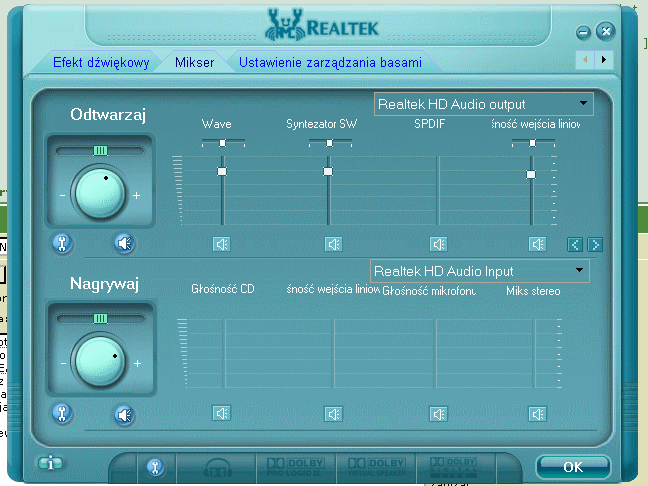The image size is (648, 486).
Task: Close the Realtek audio manager window
Action: [x=606, y=31]
